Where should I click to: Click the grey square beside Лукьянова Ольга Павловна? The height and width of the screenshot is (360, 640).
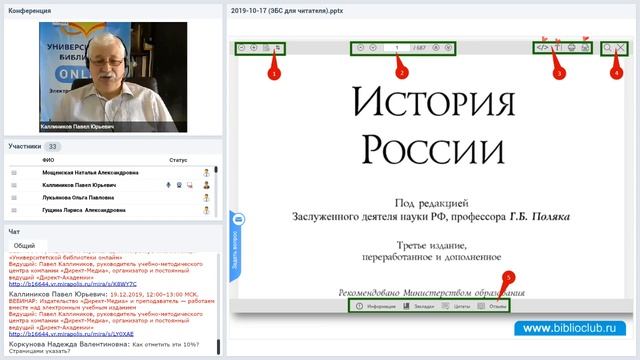(14, 198)
